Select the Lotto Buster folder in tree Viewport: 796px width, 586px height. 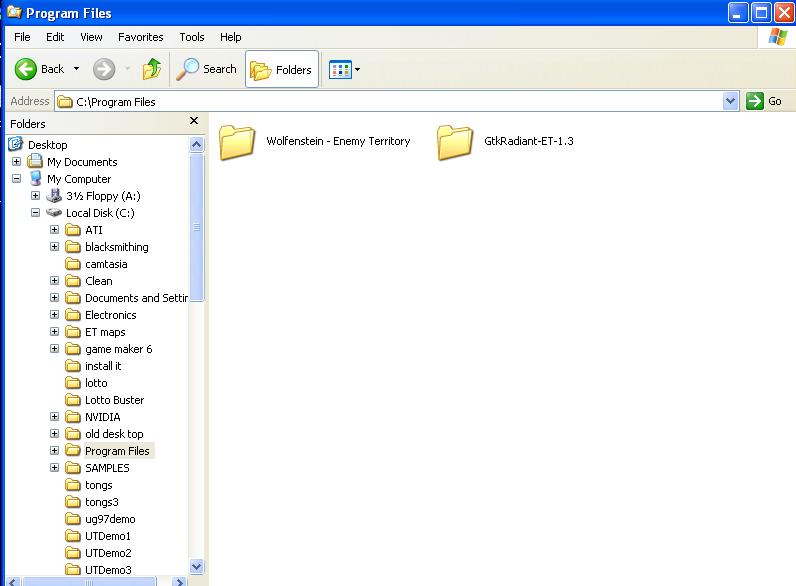pyautogui.click(x=114, y=400)
